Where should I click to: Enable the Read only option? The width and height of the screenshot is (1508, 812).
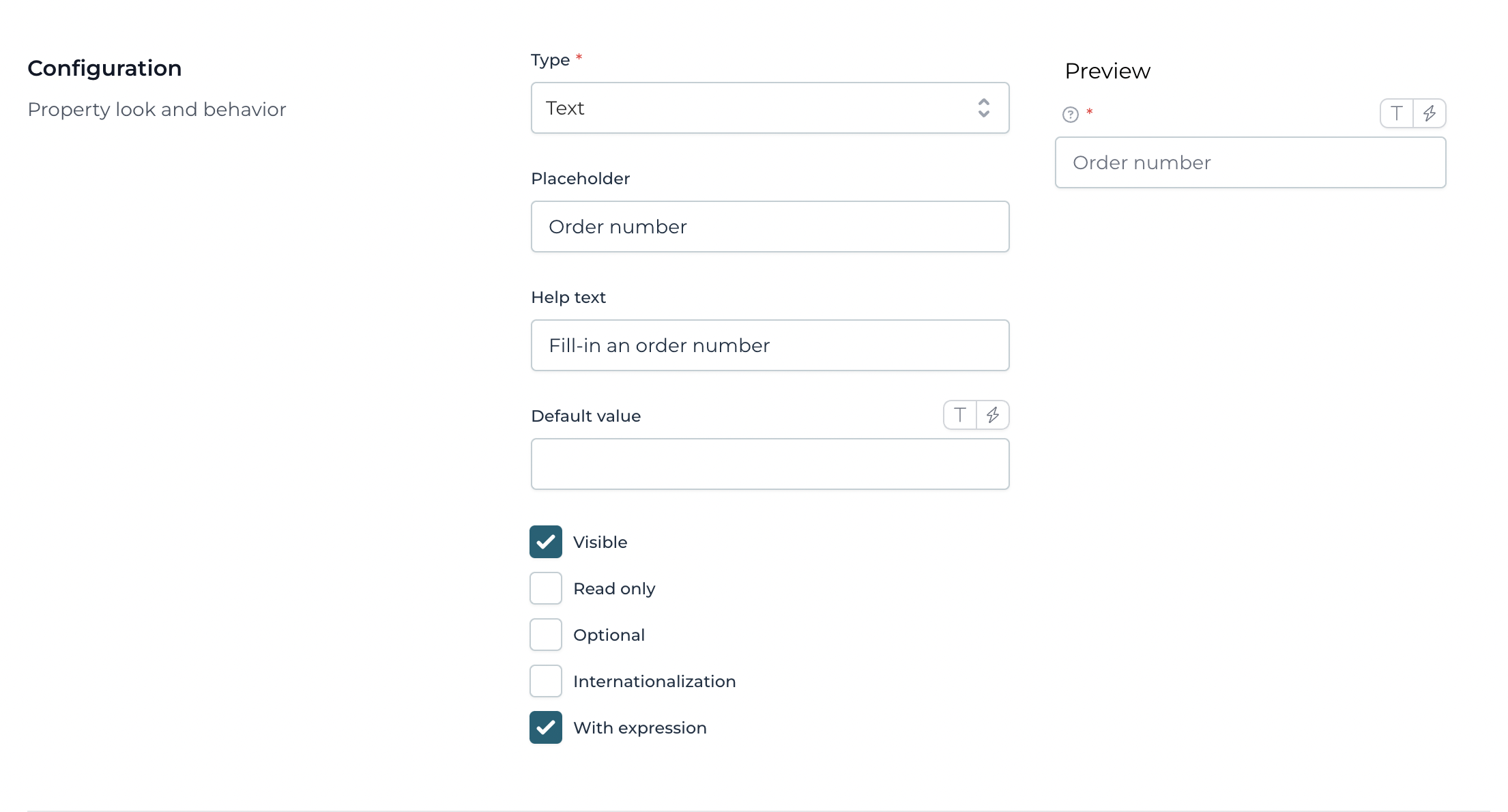click(545, 588)
